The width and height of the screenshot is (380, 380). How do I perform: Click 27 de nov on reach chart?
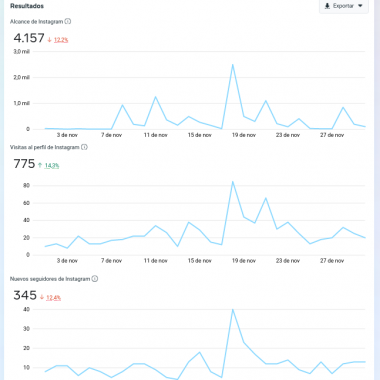point(332,135)
